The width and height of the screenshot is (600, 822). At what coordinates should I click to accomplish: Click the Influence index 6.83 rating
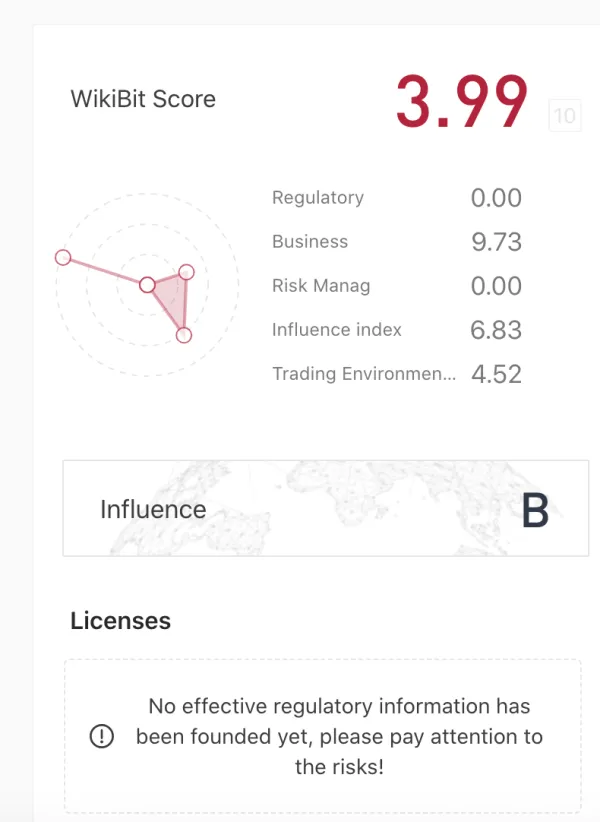(497, 329)
